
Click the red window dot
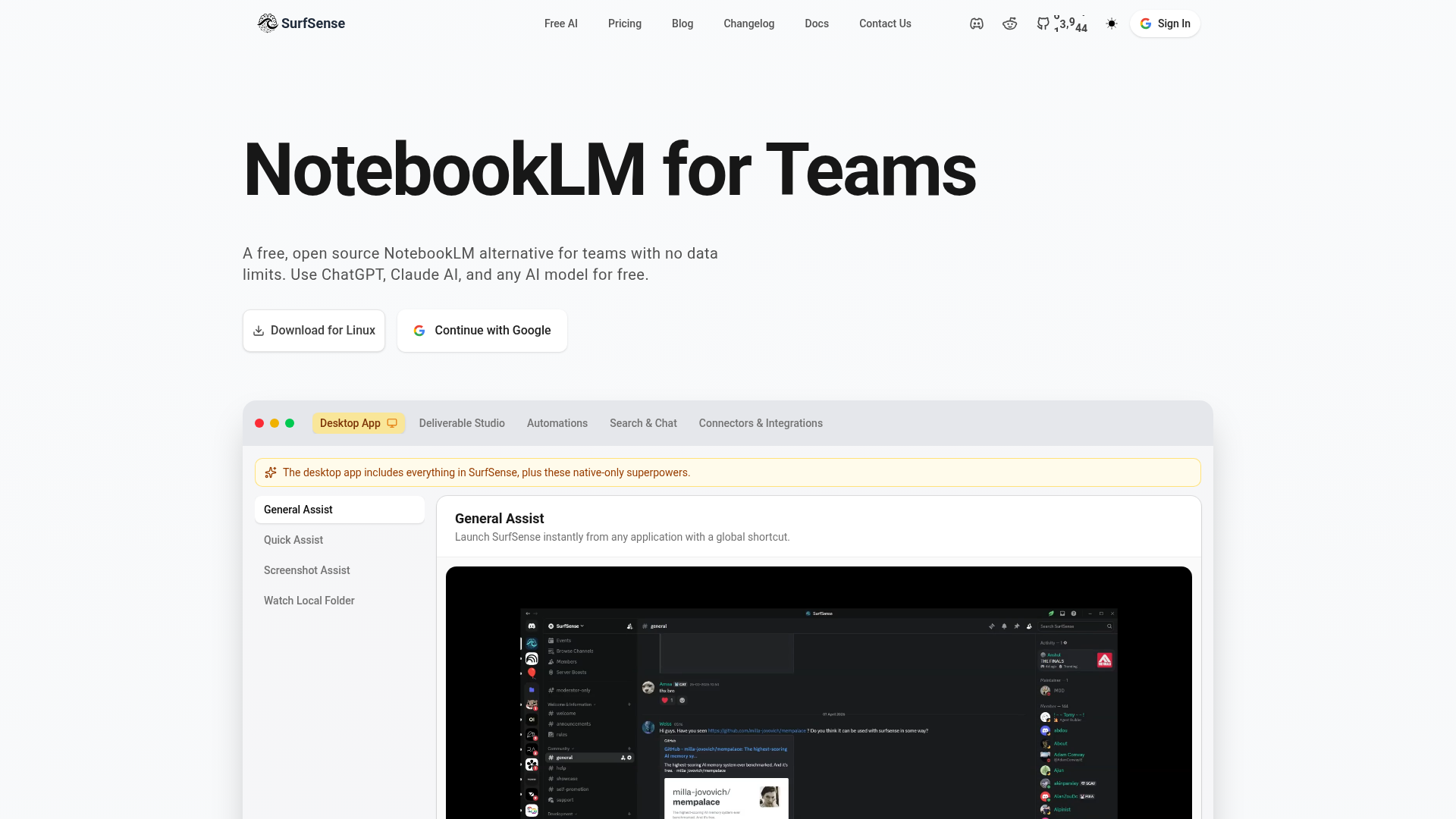pyautogui.click(x=259, y=423)
